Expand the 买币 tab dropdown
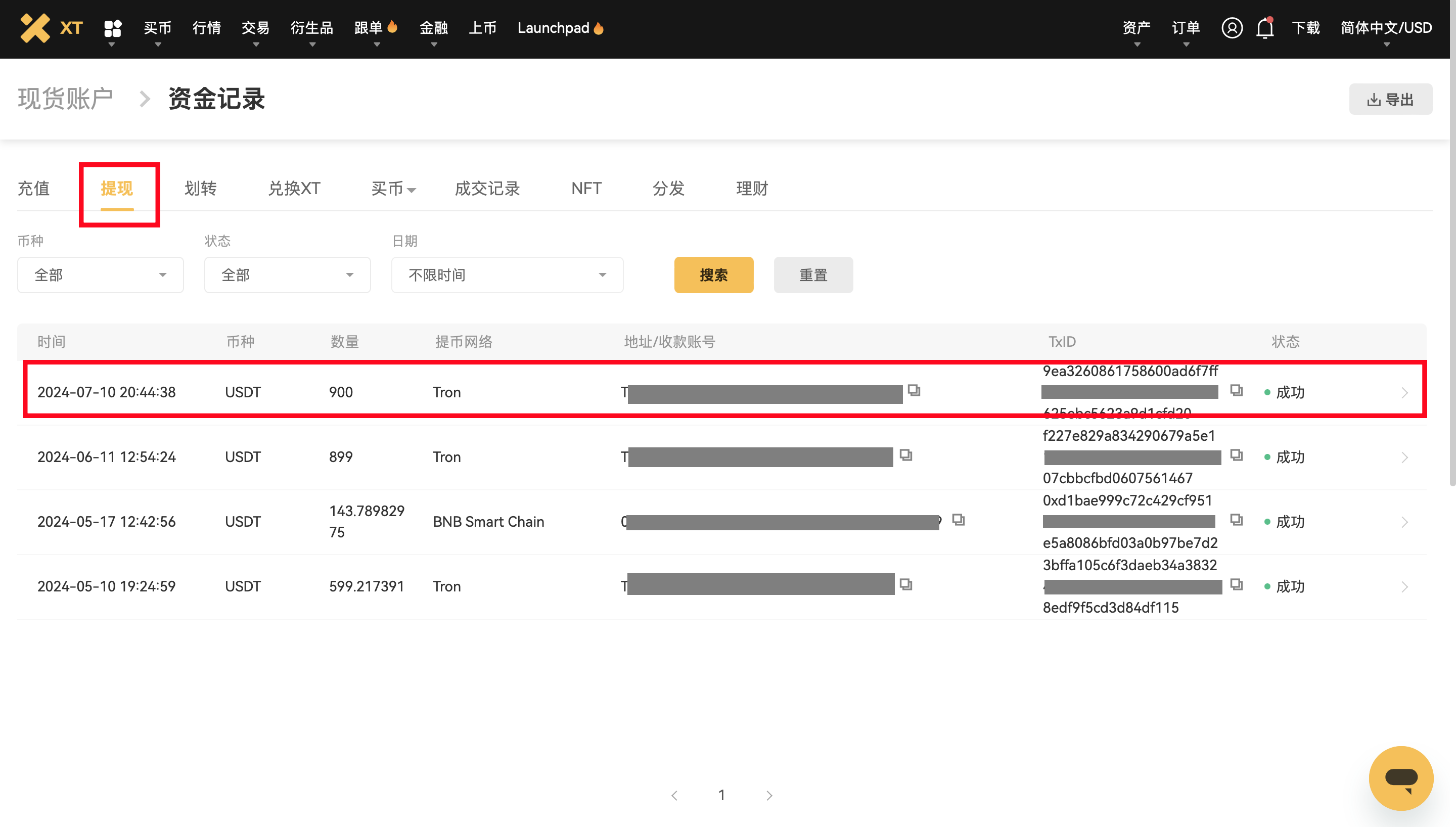This screenshot has height=827, width=1456. (x=393, y=189)
